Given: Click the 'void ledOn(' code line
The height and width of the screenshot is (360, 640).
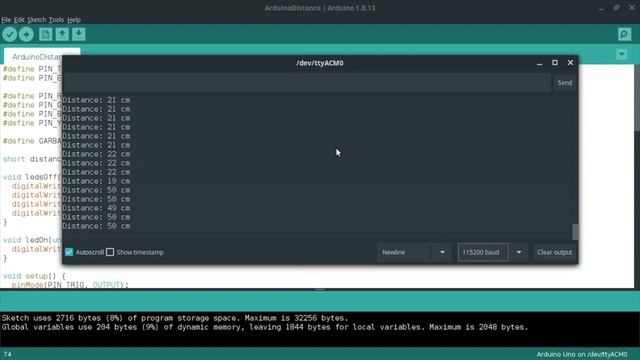Looking at the screenshot, I should point(32,240).
